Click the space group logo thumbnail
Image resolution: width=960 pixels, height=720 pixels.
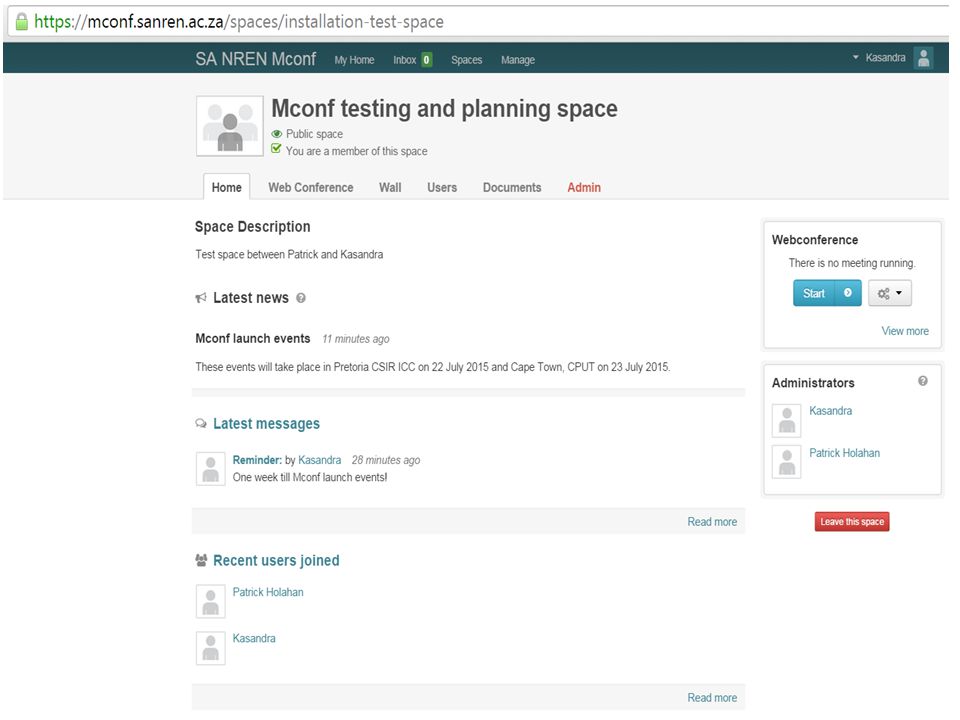tap(230, 126)
